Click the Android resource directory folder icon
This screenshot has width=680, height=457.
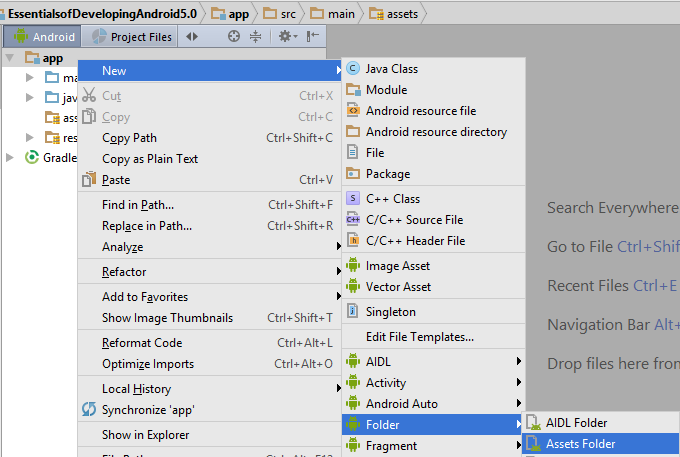(353, 131)
